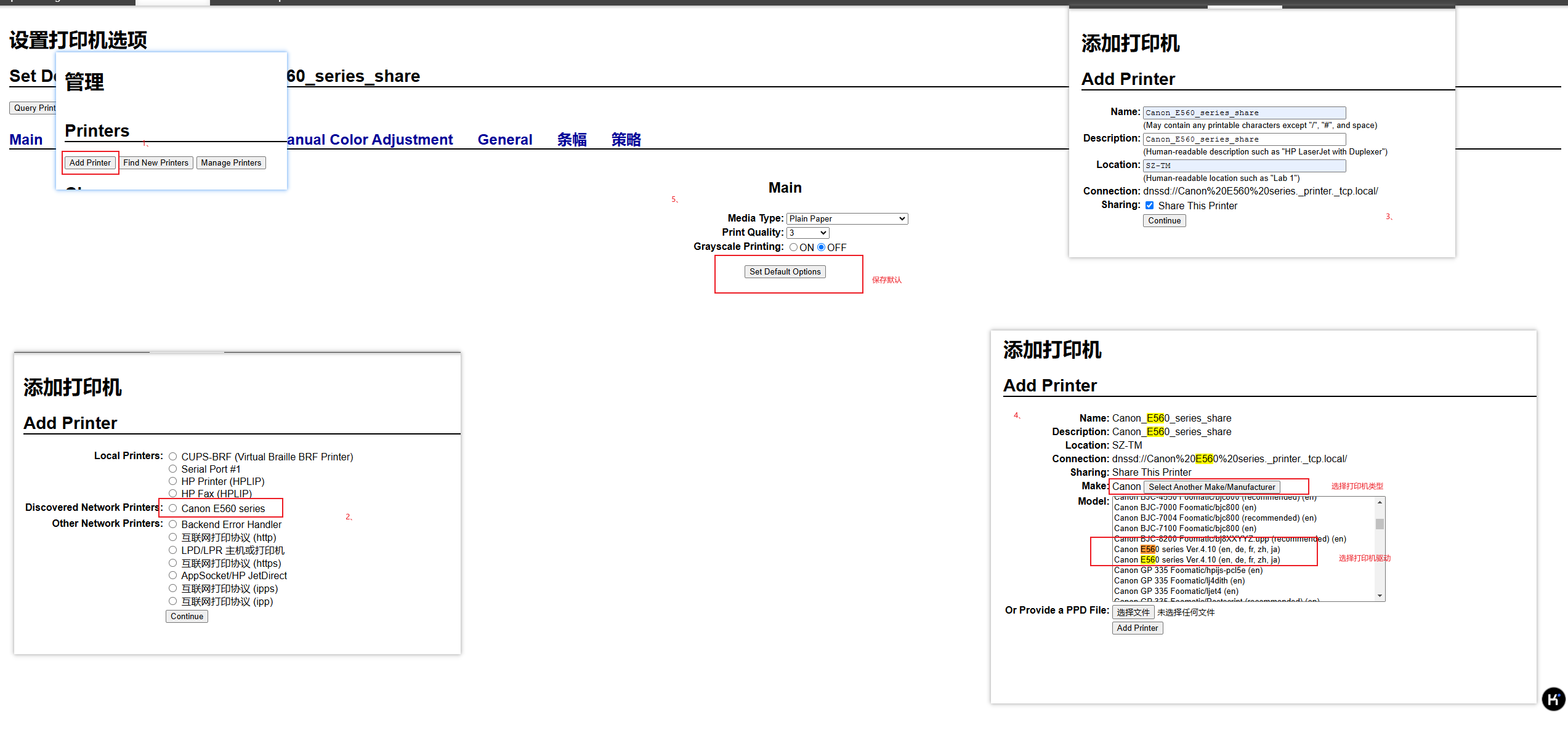Click Add Printer below the PPD file row

pyautogui.click(x=1138, y=628)
